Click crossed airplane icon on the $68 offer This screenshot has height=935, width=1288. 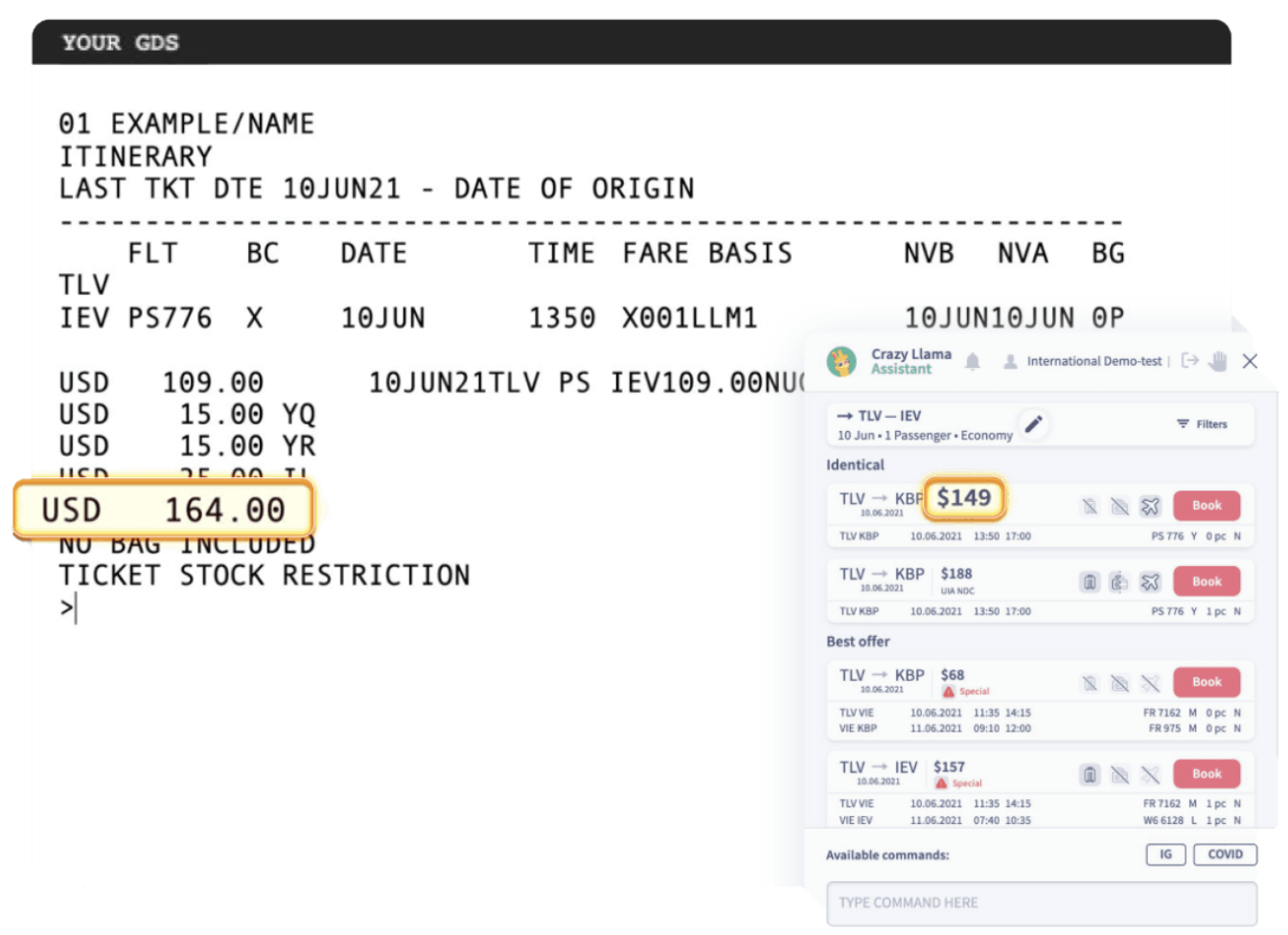pyautogui.click(x=1150, y=683)
